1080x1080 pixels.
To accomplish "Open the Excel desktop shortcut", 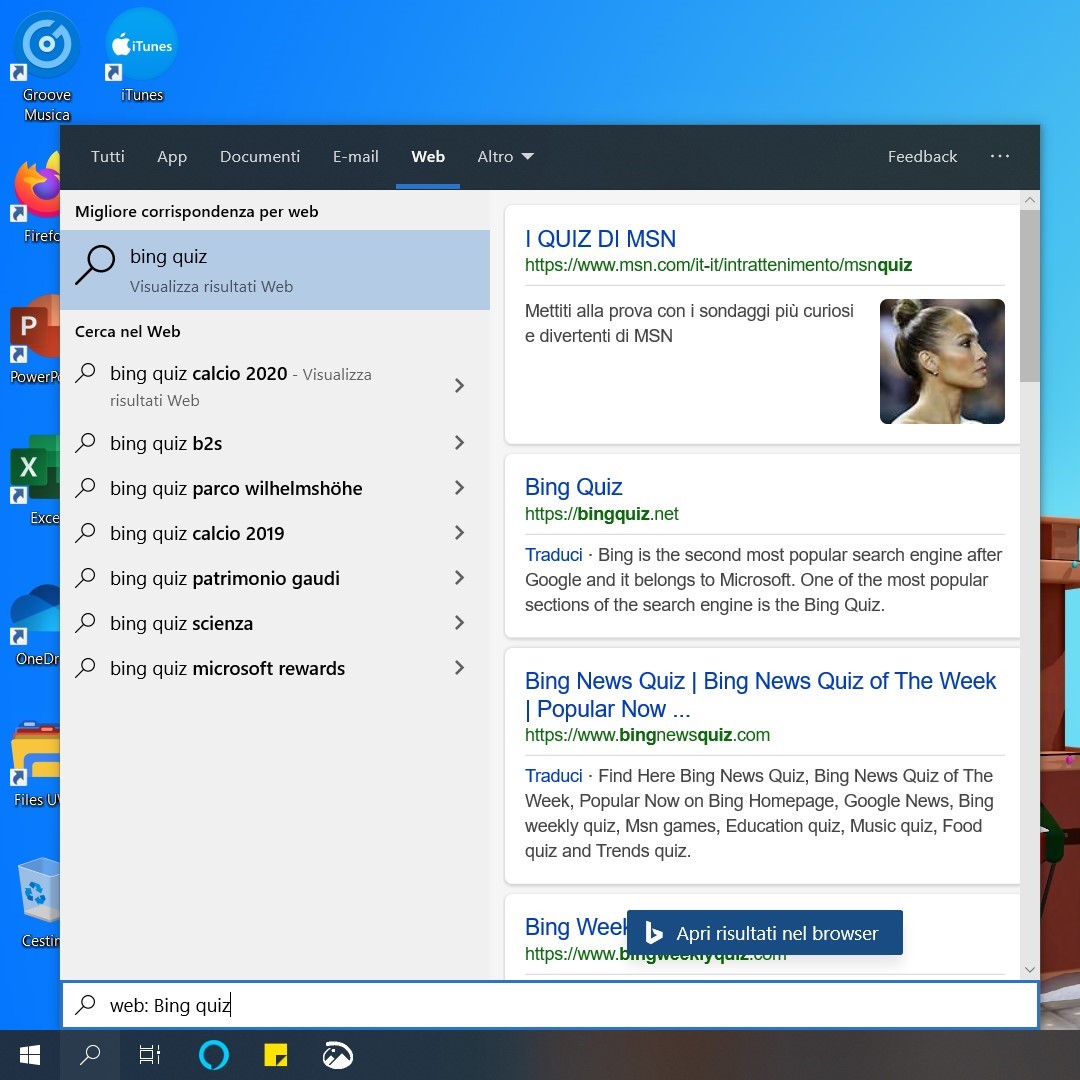I will coord(34,480).
